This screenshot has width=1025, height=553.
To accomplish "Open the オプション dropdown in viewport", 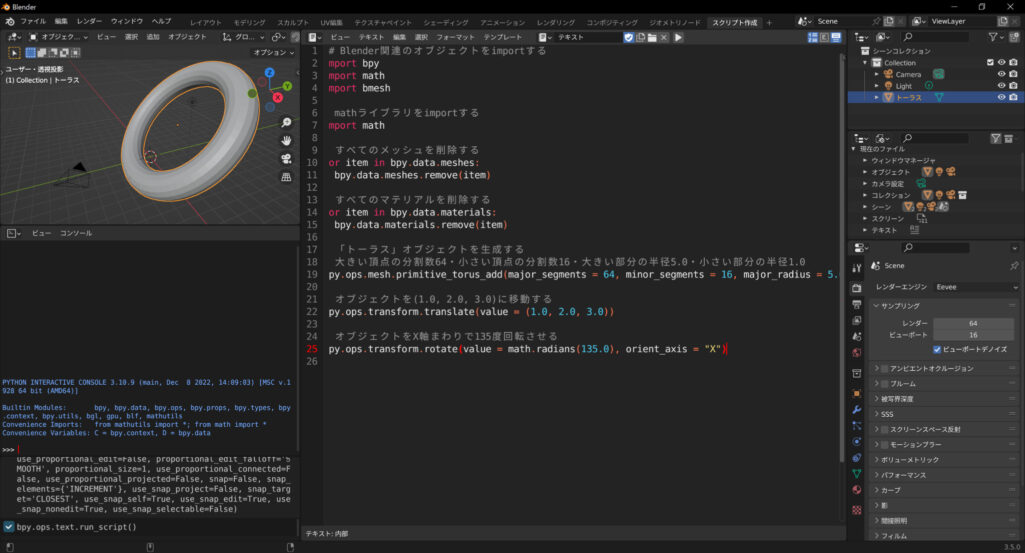I will point(274,52).
